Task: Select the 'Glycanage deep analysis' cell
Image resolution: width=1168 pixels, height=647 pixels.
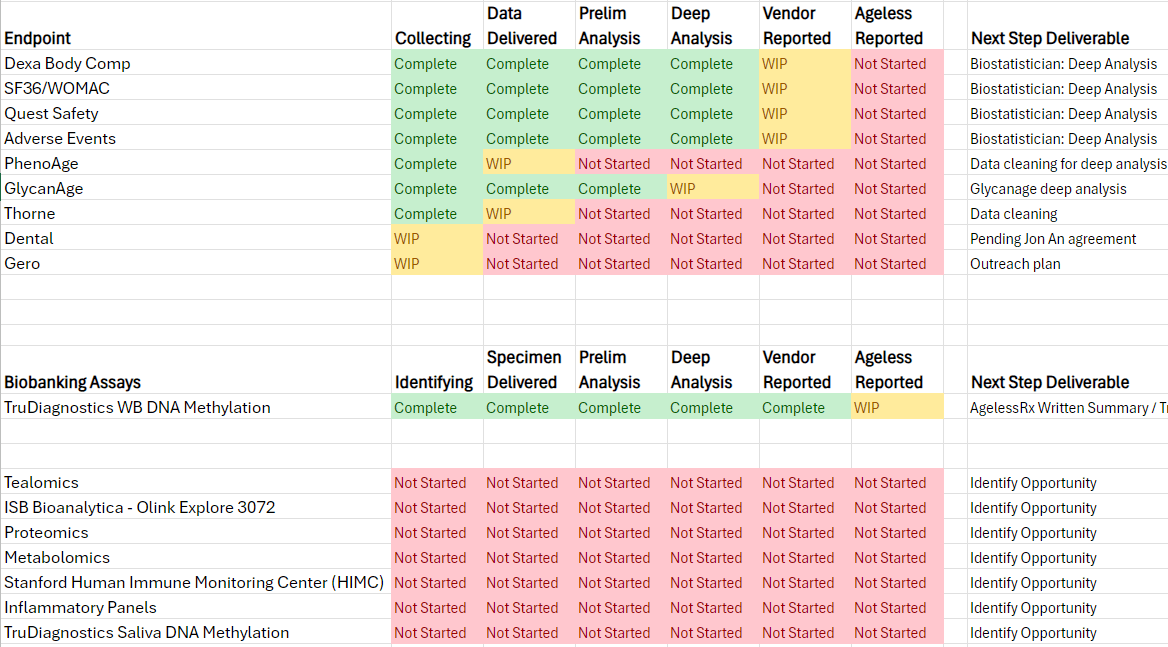Action: [1048, 189]
